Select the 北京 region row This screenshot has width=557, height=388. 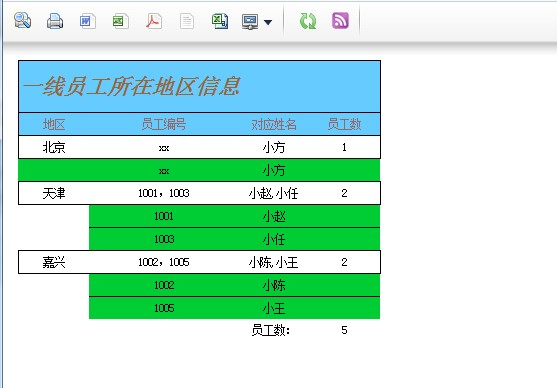199,147
